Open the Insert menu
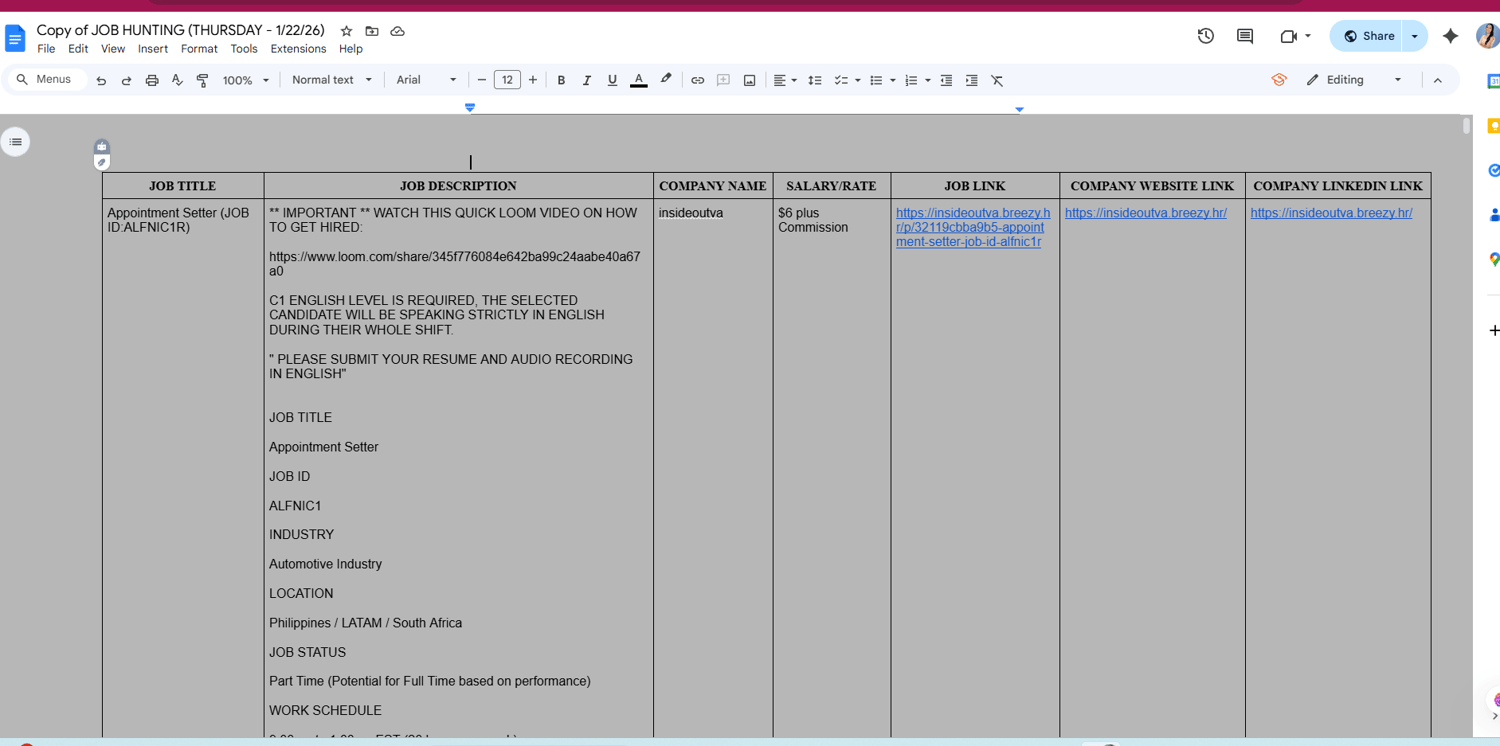The image size is (1500, 746). (x=153, y=49)
